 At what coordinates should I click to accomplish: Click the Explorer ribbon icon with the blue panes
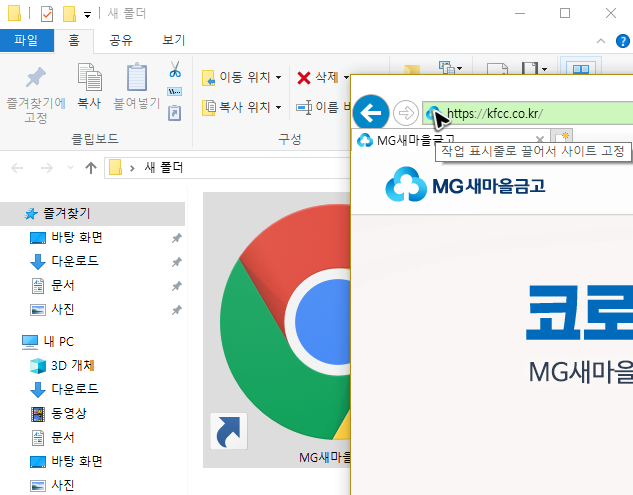(x=581, y=68)
